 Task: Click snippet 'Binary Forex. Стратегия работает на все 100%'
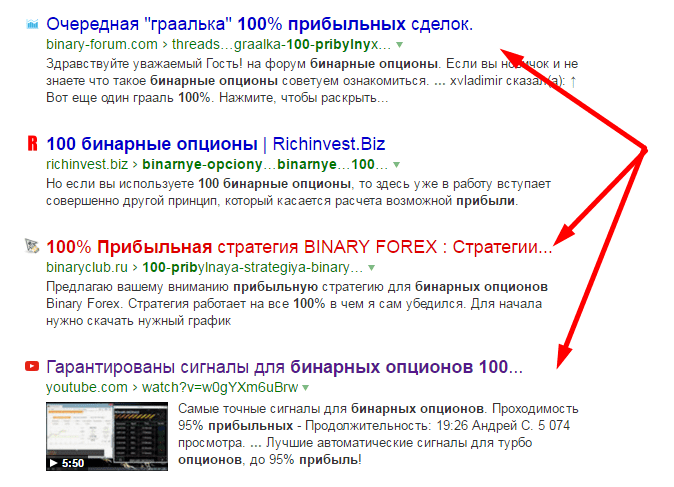(186, 303)
